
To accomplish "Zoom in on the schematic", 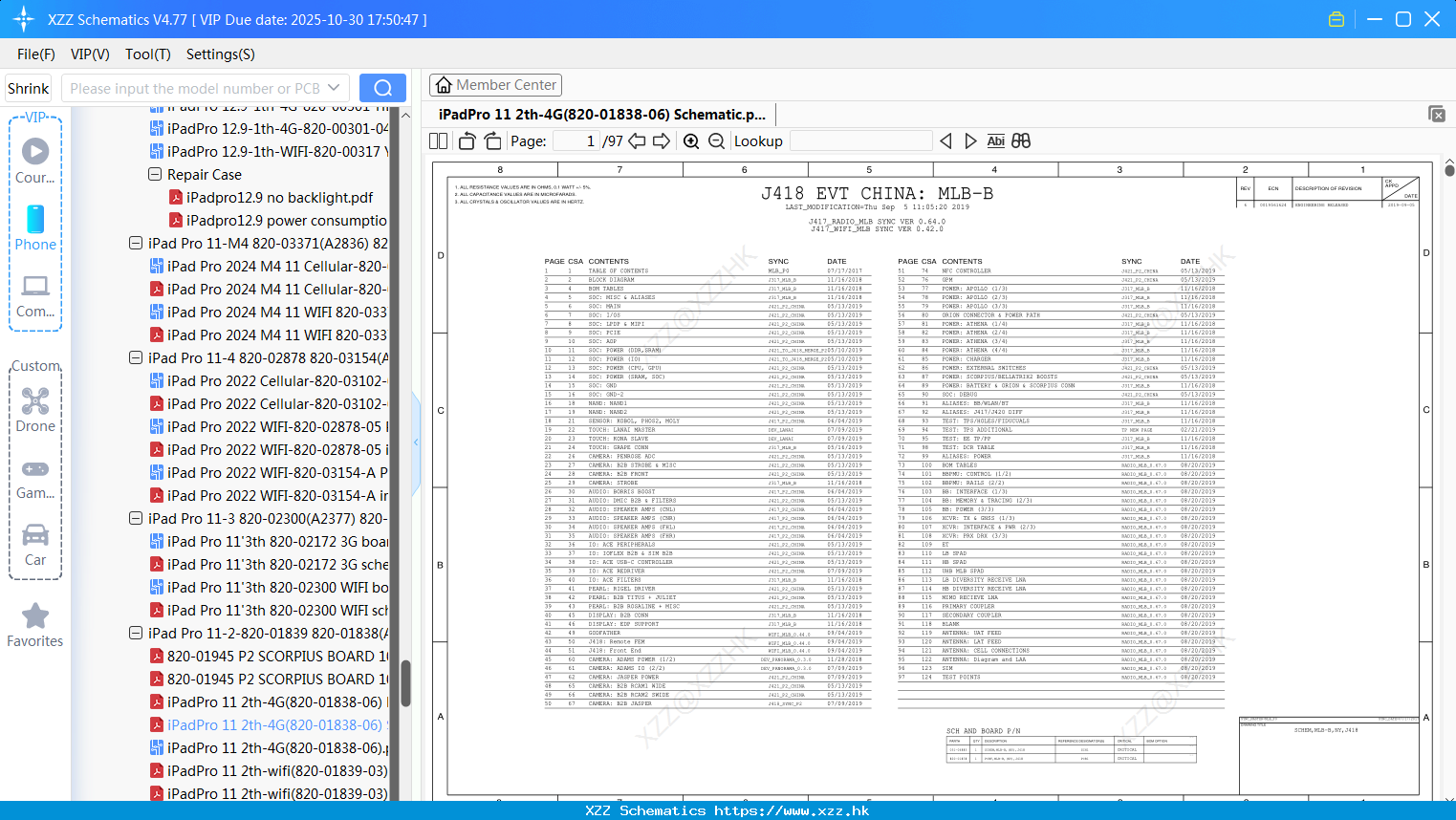I will click(691, 140).
